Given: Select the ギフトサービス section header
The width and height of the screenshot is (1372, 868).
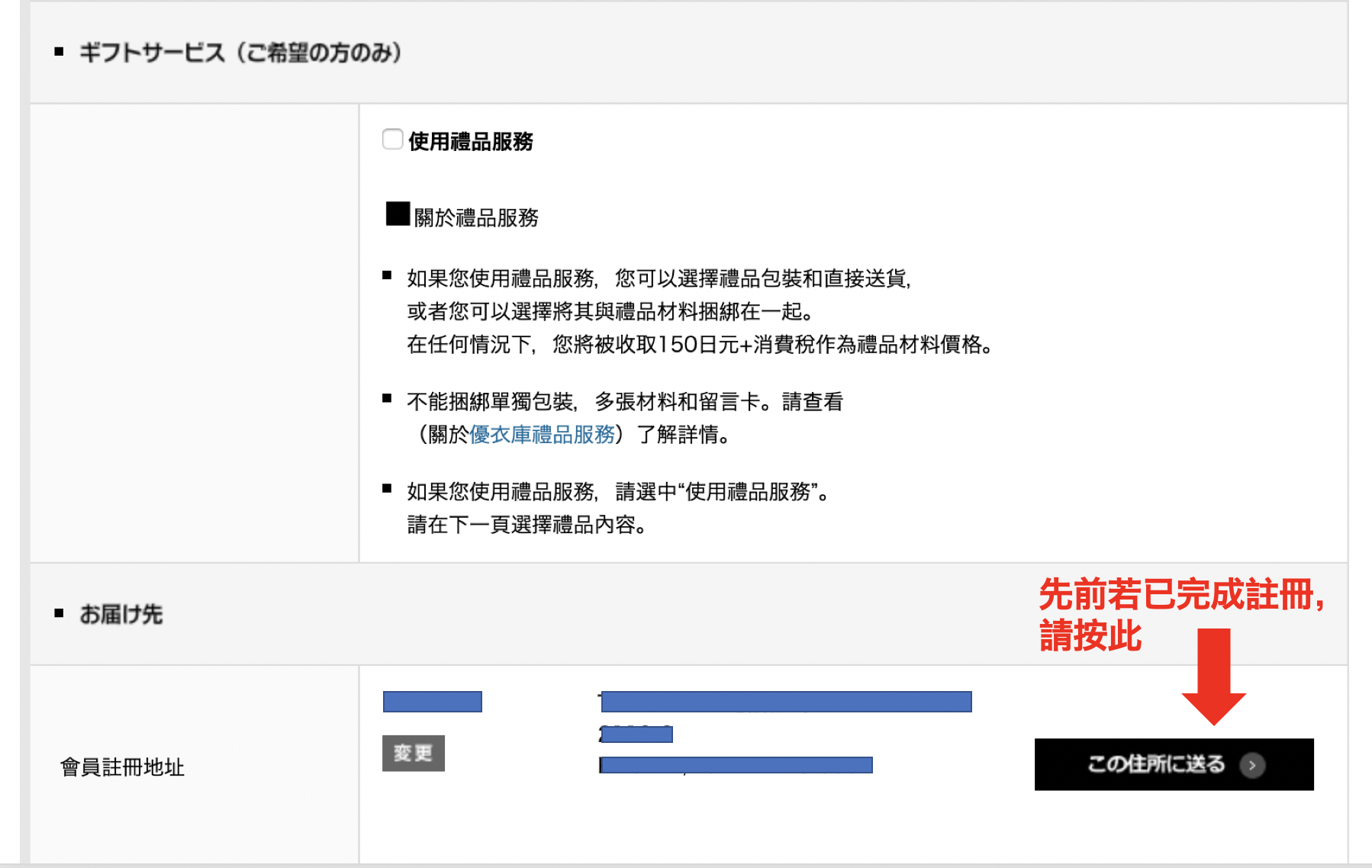Looking at the screenshot, I should (x=240, y=53).
